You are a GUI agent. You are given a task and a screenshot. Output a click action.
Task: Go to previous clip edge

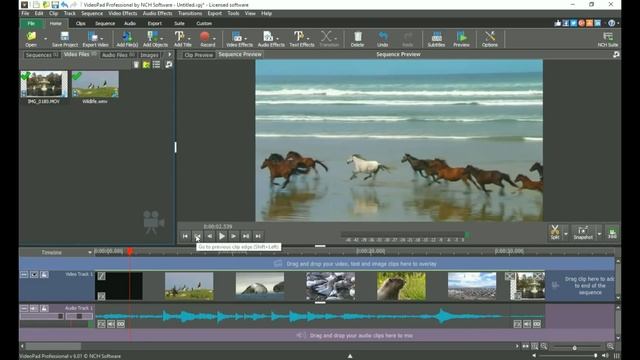coord(197,236)
